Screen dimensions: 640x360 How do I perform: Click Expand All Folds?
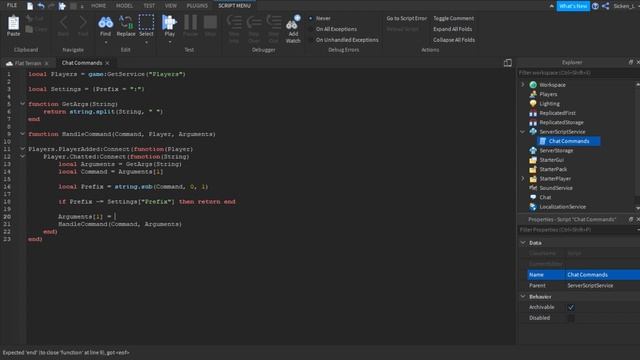[x=452, y=29]
